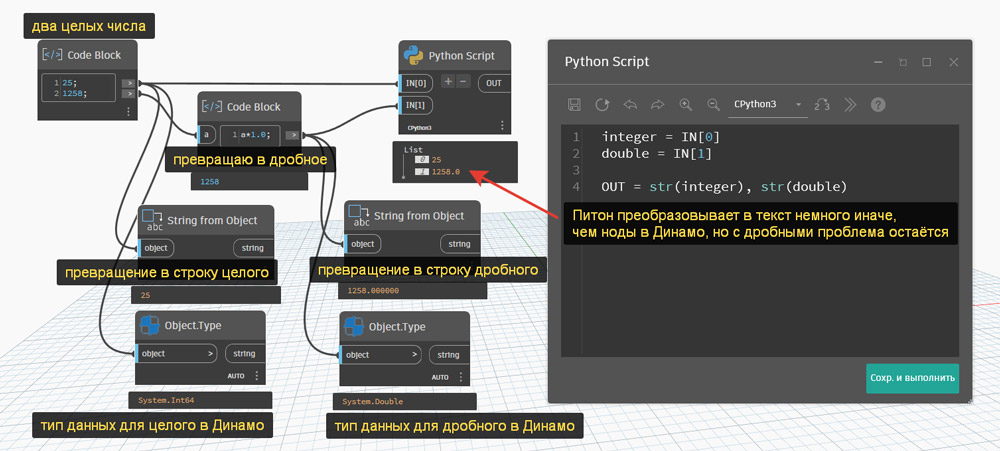
Task: Open the CPython3 engine dropdown
Action: 768,104
